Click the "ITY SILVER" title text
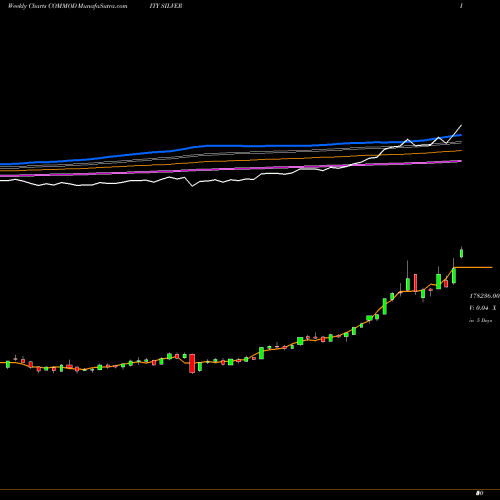Viewport: 500px width, 500px height. tap(166, 6)
